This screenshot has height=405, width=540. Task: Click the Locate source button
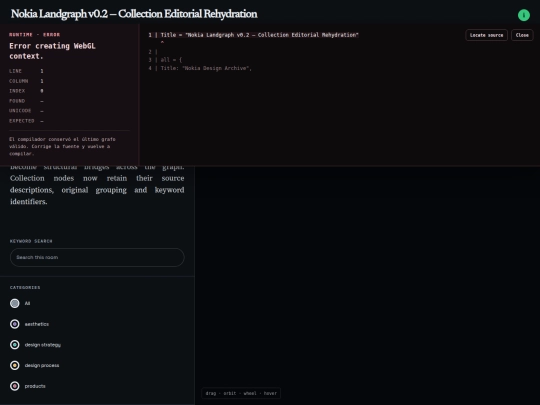pos(486,35)
